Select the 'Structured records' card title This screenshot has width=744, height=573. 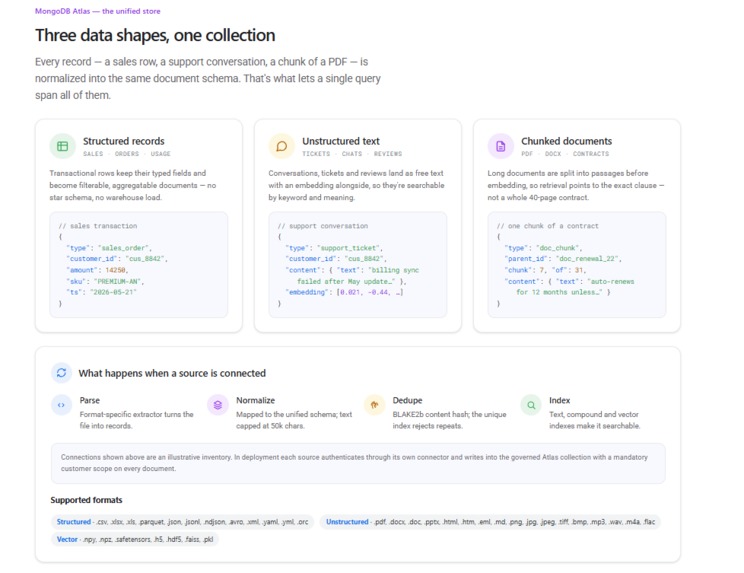123,141
